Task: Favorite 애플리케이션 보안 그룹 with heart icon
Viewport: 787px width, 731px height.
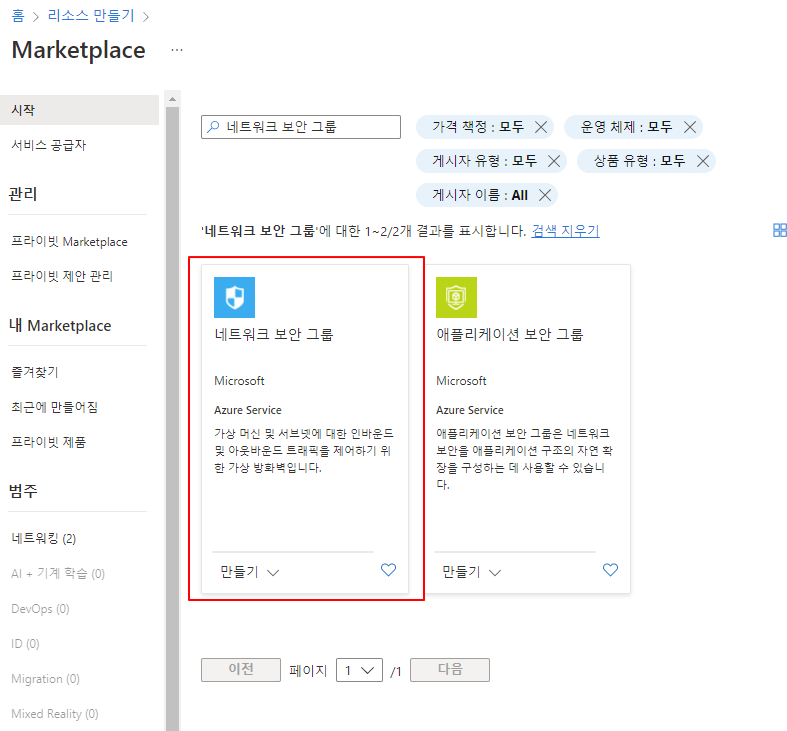Action: [610, 570]
